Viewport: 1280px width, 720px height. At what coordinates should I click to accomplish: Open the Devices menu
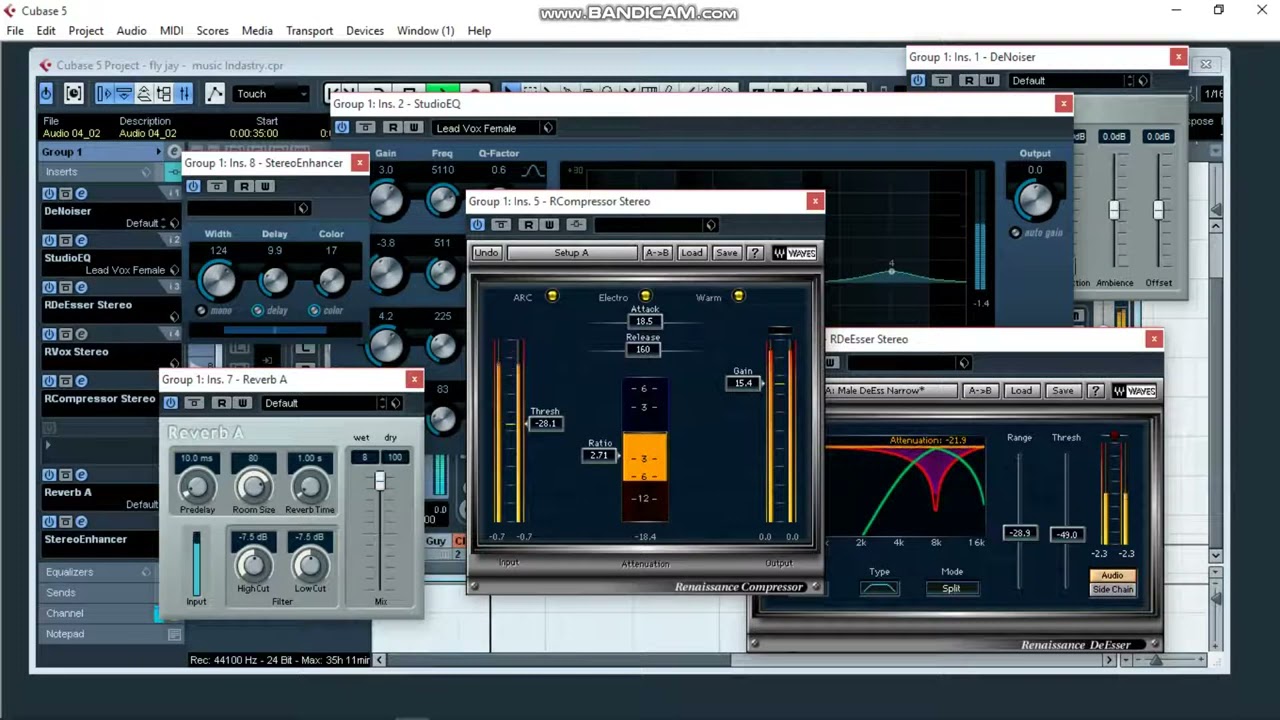pyautogui.click(x=365, y=31)
